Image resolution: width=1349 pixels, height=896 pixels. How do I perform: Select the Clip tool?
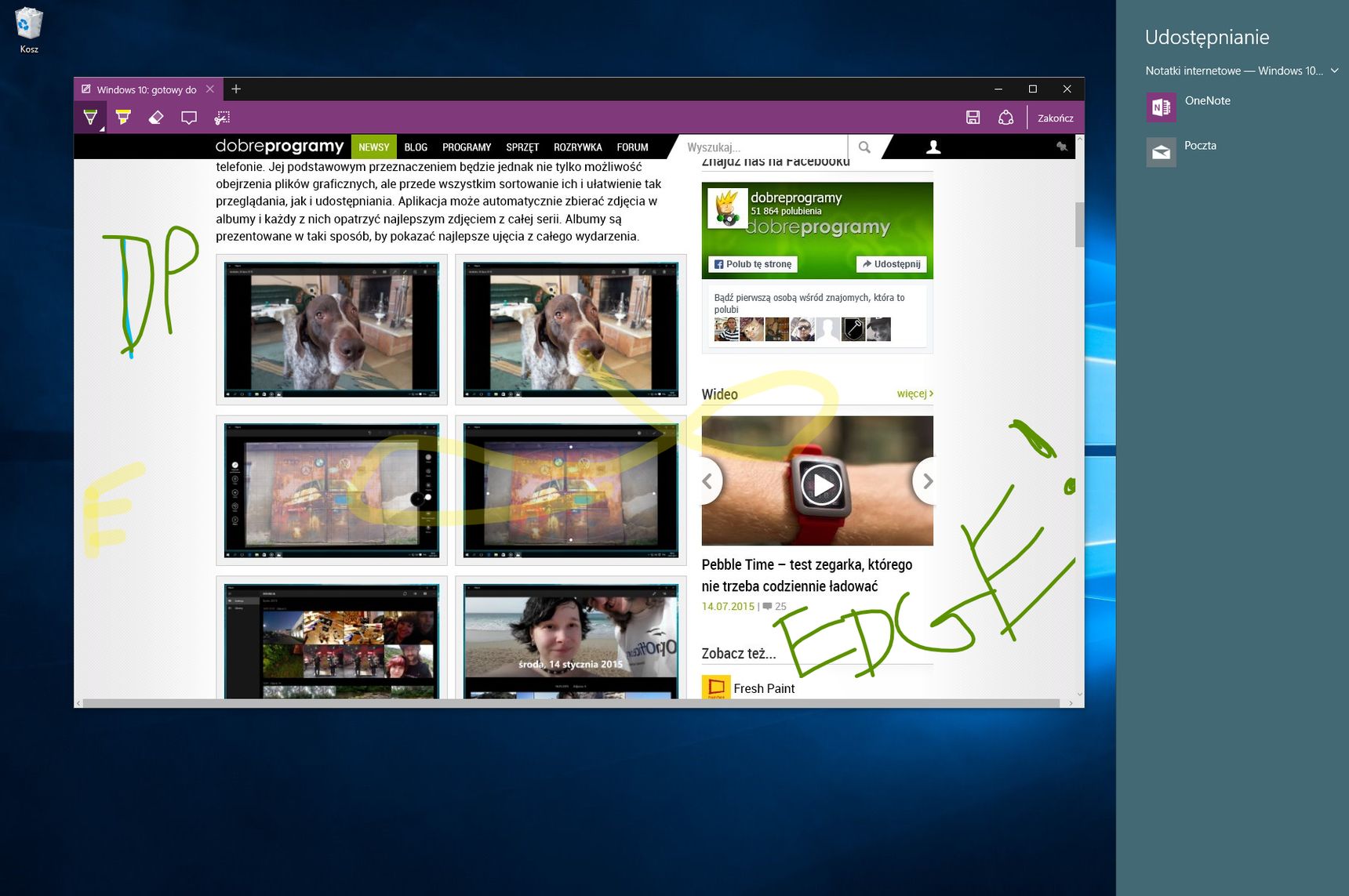[x=223, y=118]
